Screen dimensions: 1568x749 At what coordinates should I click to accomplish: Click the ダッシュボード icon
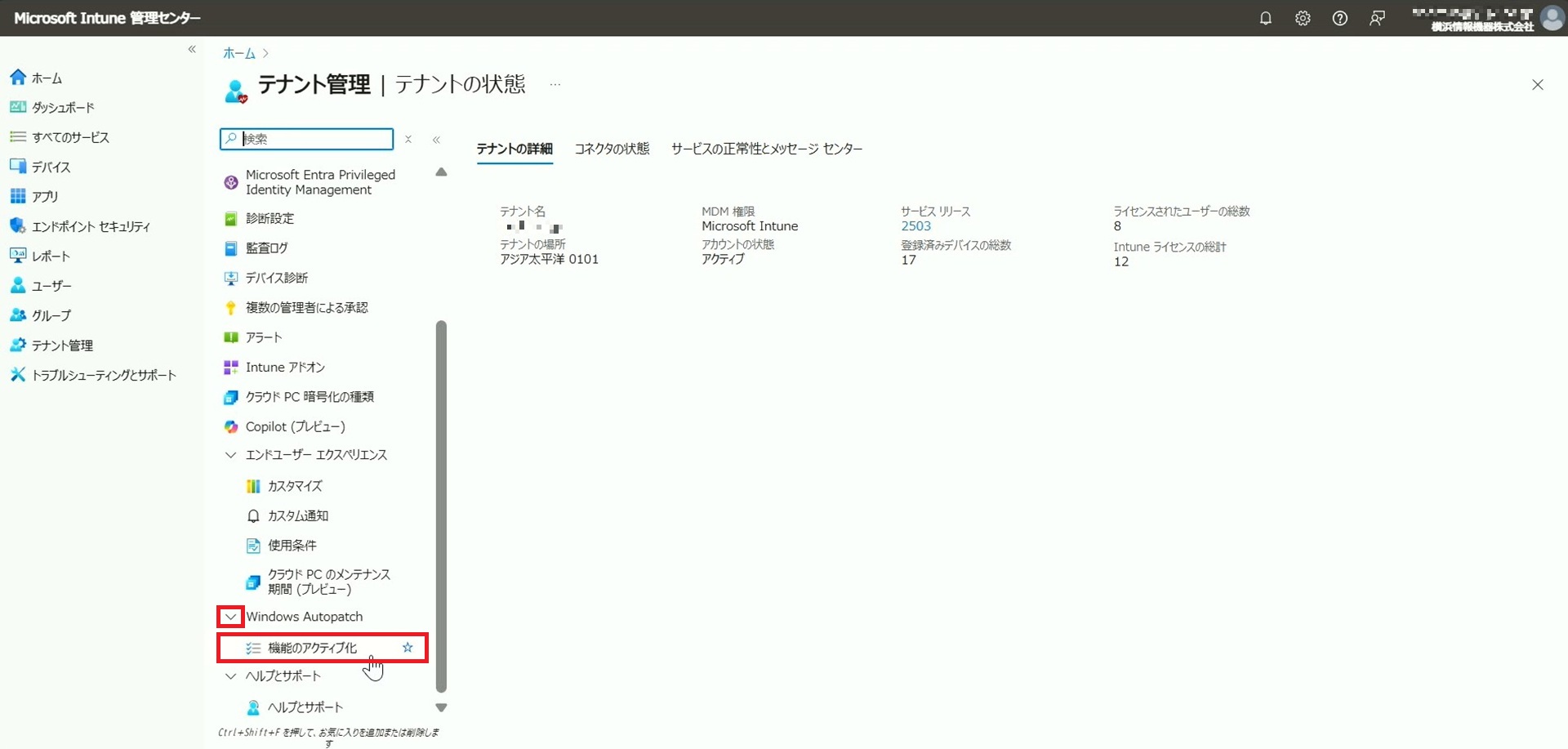tap(18, 107)
